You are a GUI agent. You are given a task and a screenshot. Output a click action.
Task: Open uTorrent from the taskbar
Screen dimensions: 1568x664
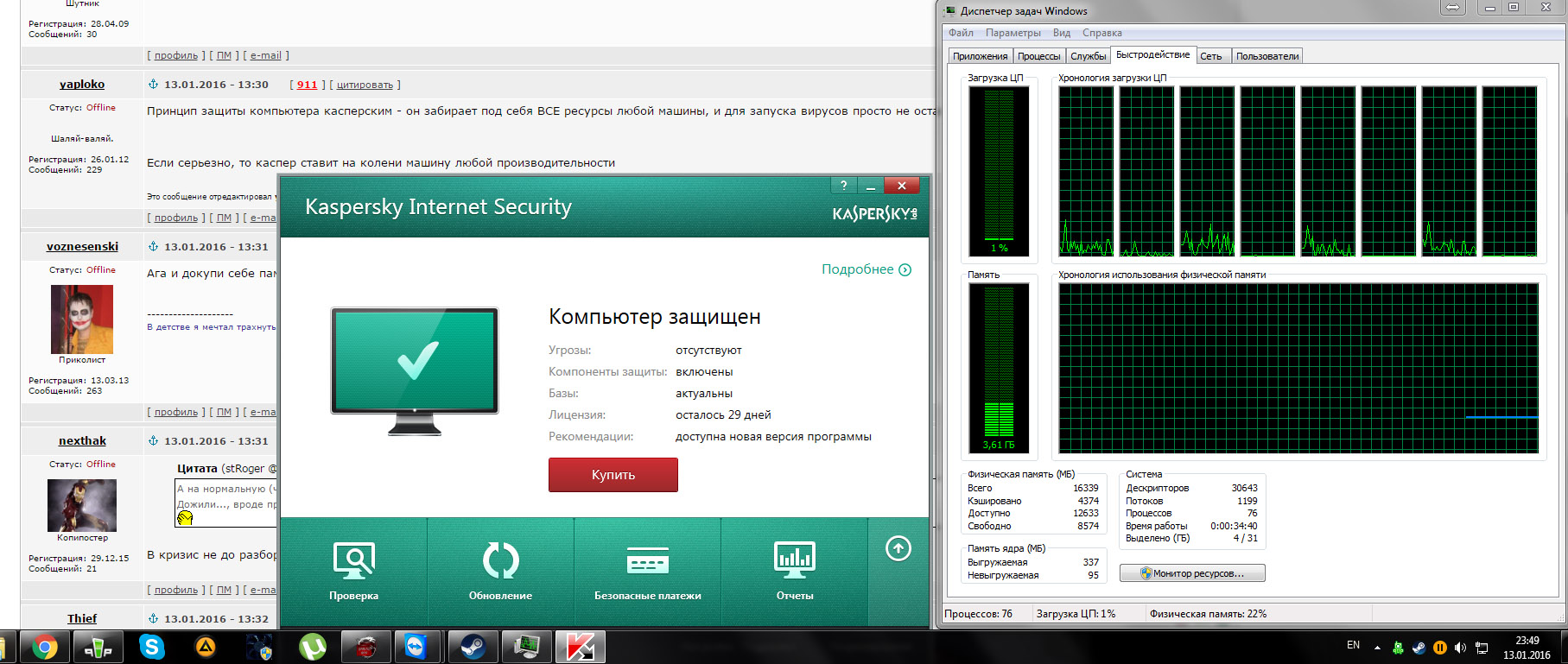[x=313, y=647]
